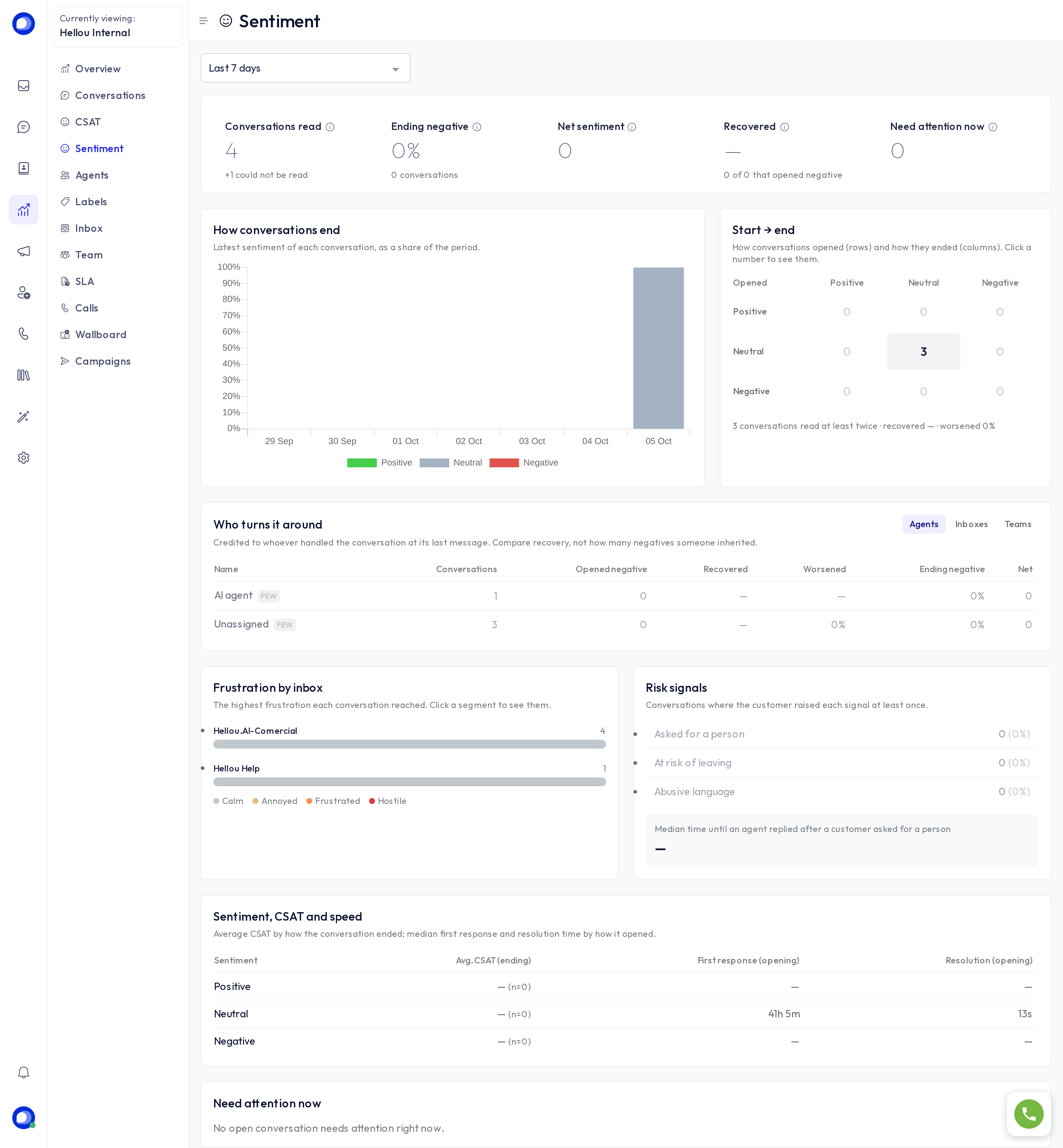Click the Hellou Help frustration bar

point(410,781)
